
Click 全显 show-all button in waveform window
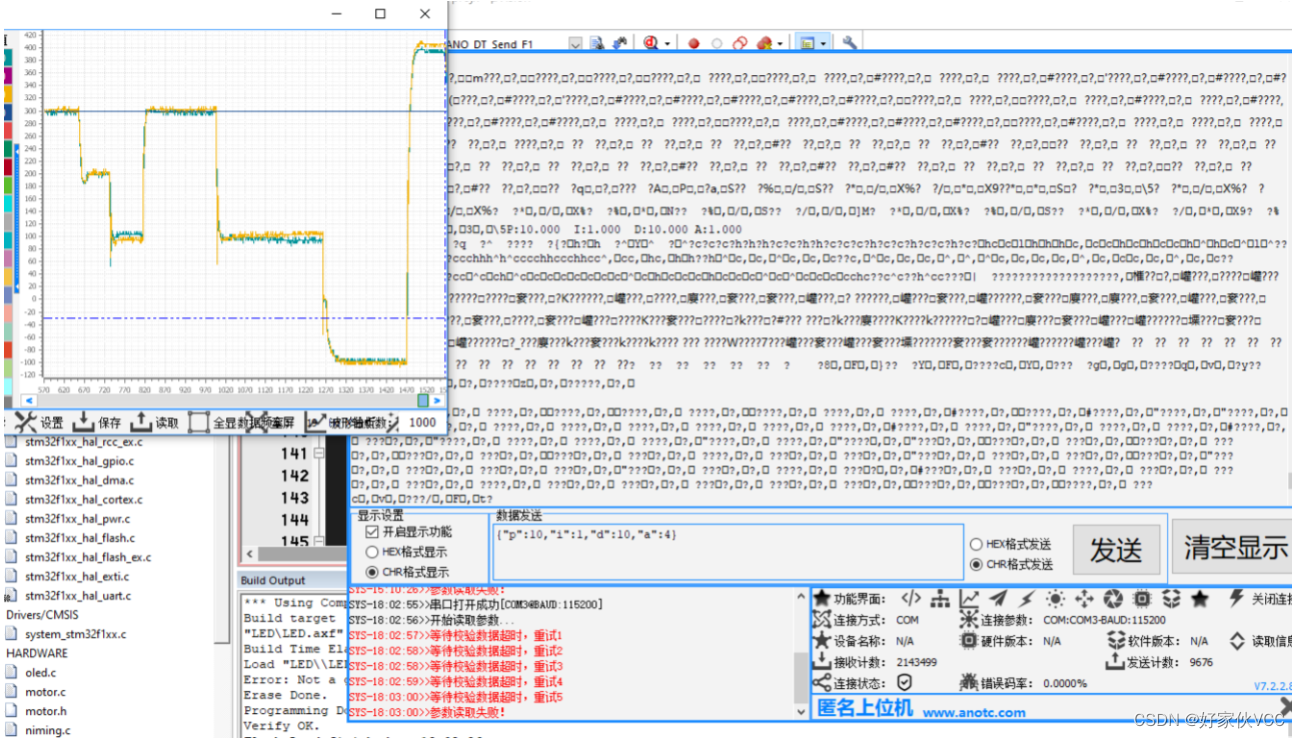pyautogui.click(x=213, y=422)
